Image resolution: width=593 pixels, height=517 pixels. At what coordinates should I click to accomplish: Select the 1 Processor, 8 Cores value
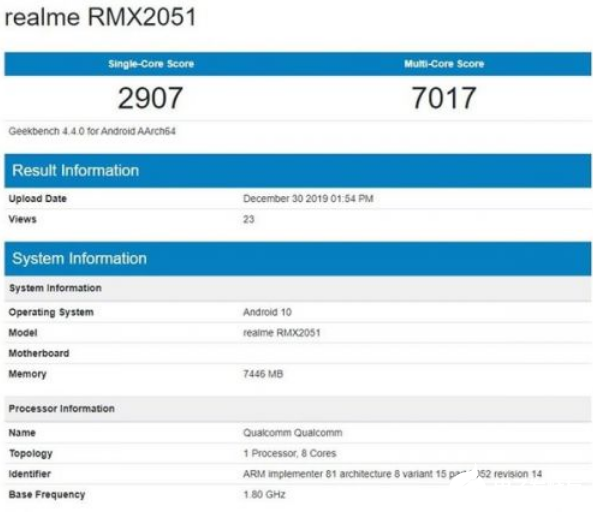coord(290,453)
